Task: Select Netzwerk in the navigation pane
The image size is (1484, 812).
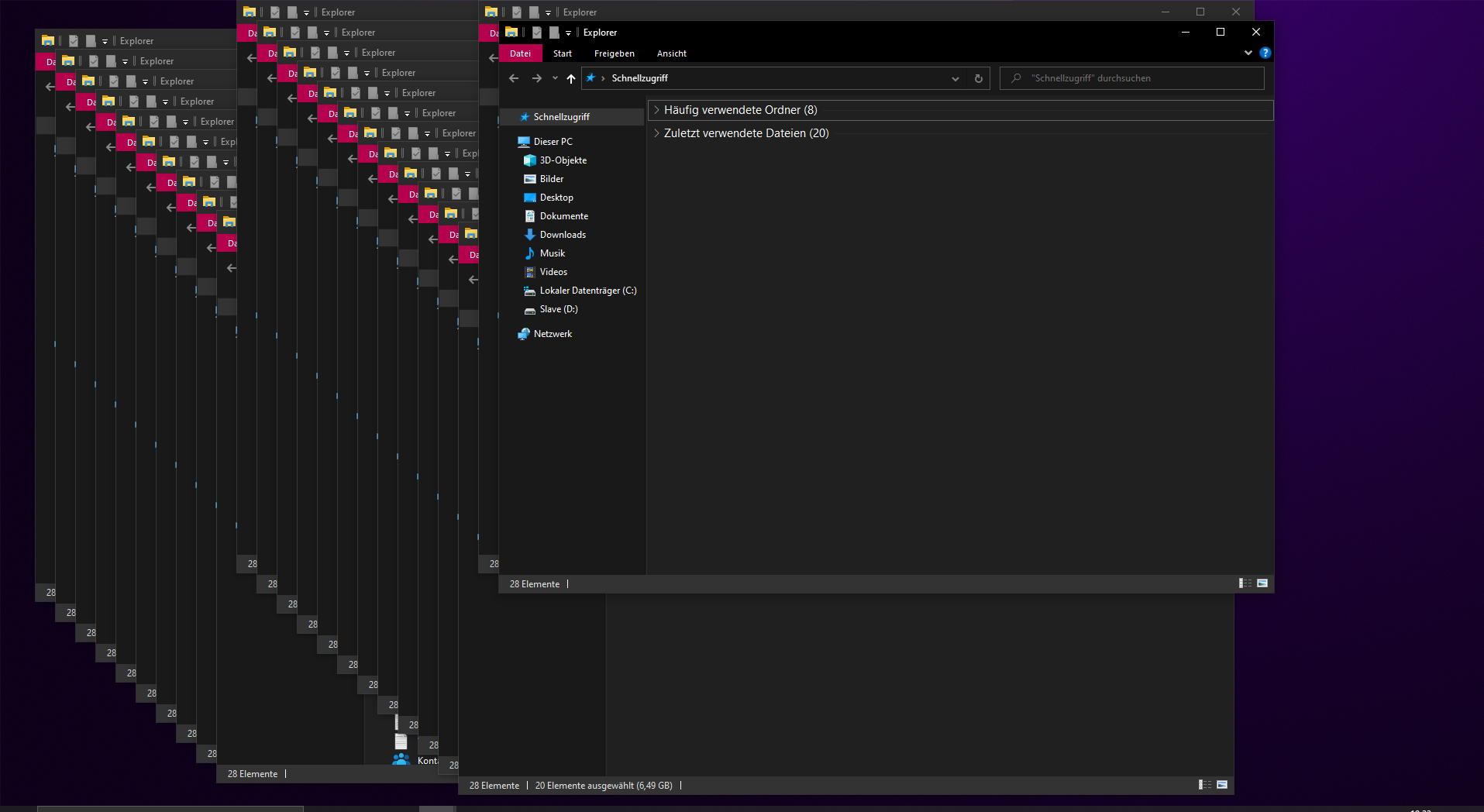Action: point(553,334)
